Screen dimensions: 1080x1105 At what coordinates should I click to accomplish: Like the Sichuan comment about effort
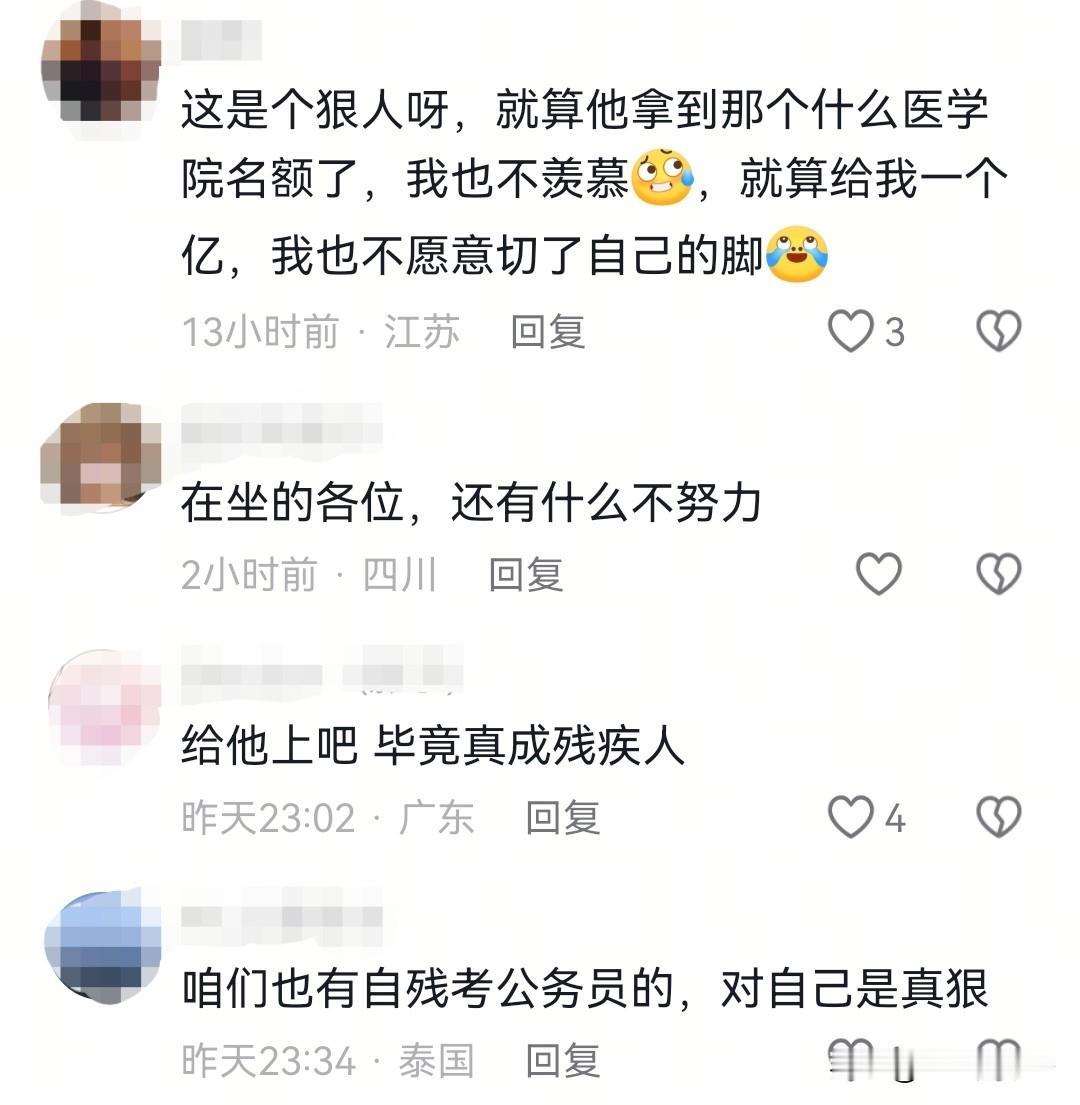[879, 574]
